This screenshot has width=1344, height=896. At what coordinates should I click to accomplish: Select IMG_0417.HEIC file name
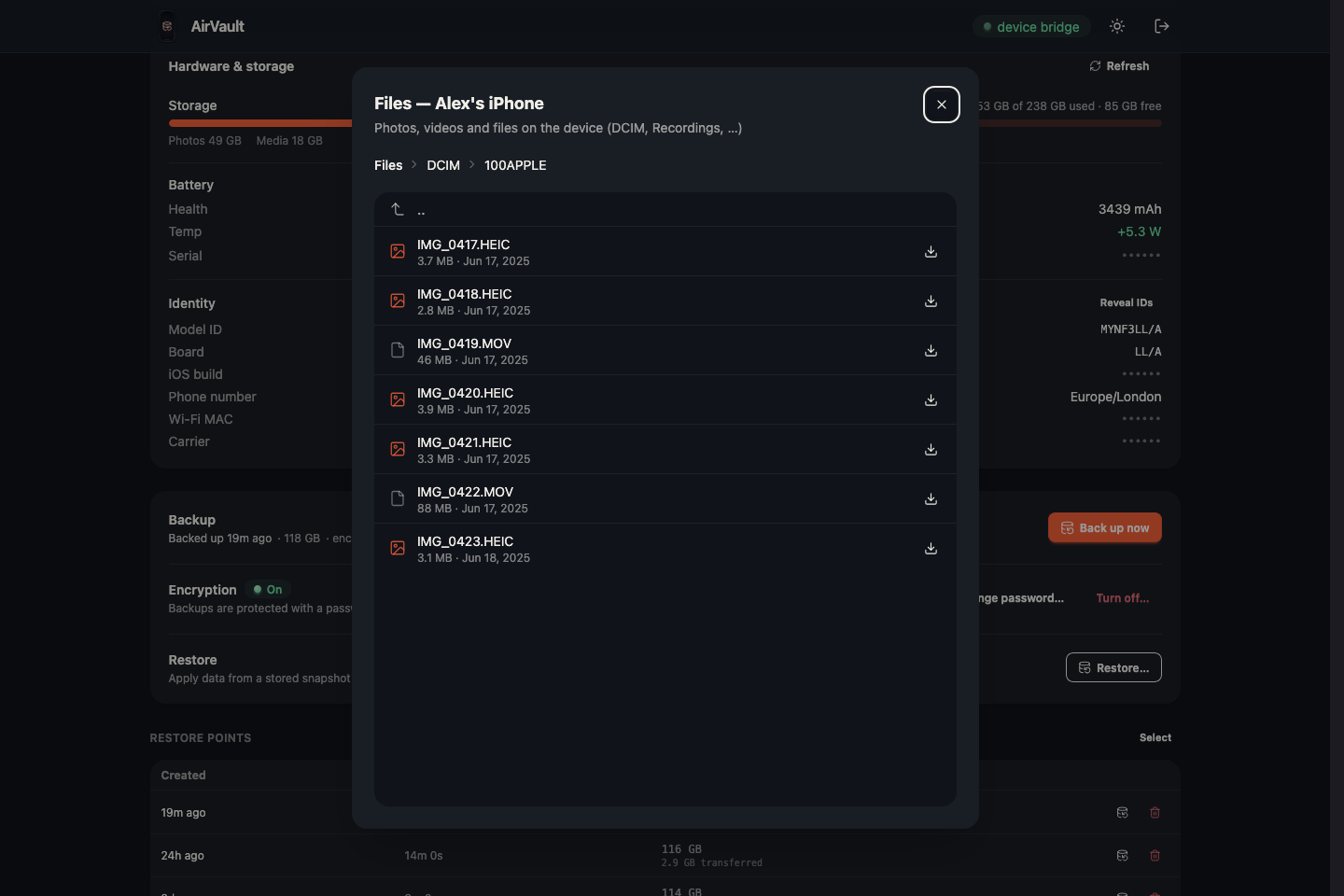tap(464, 245)
